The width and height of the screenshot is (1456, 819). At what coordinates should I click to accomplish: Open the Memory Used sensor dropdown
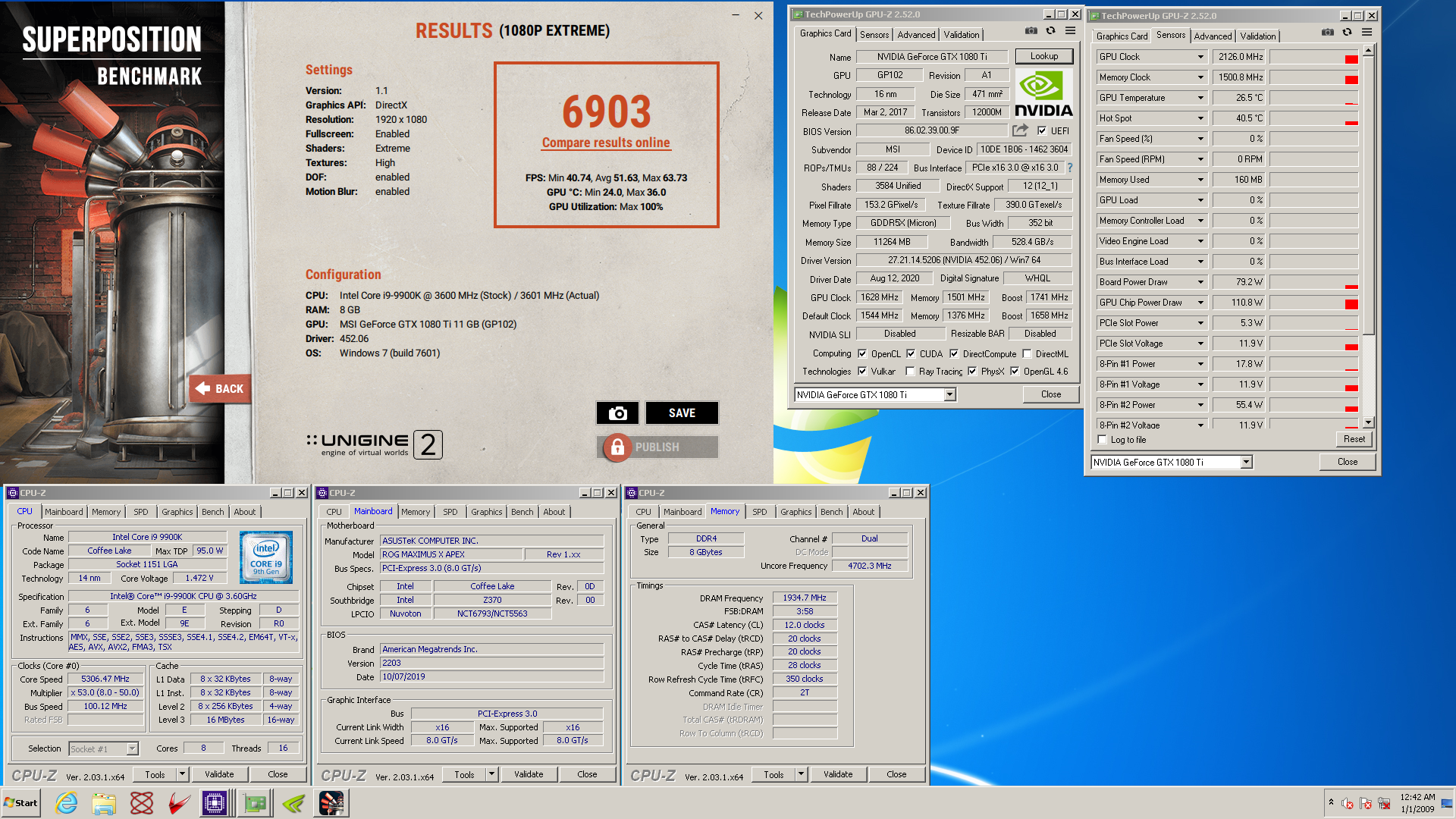[1200, 180]
